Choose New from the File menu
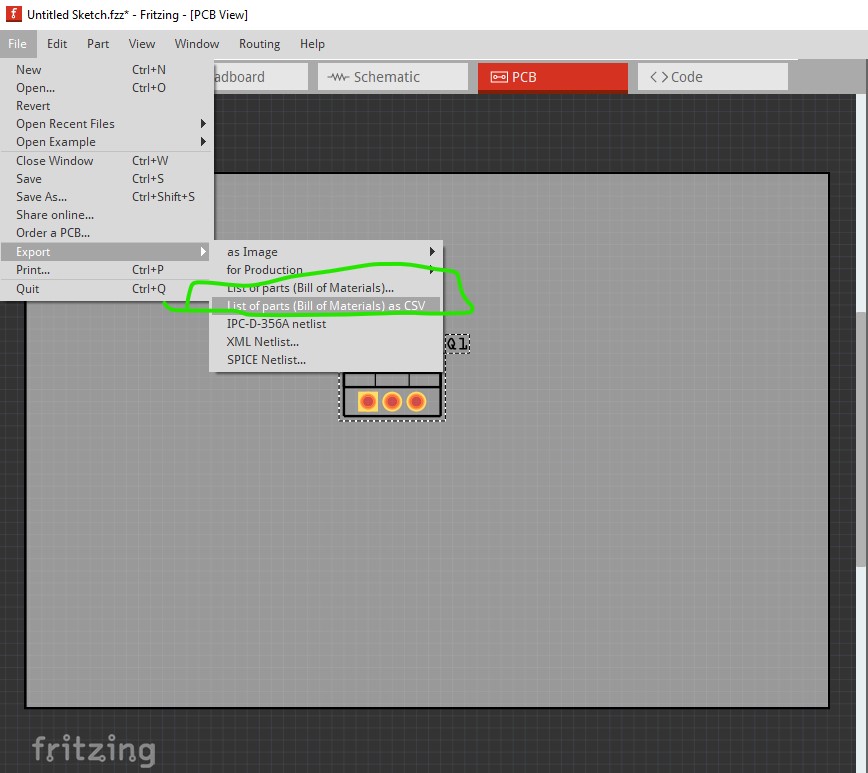Image resolution: width=868 pixels, height=773 pixels. tap(106, 70)
